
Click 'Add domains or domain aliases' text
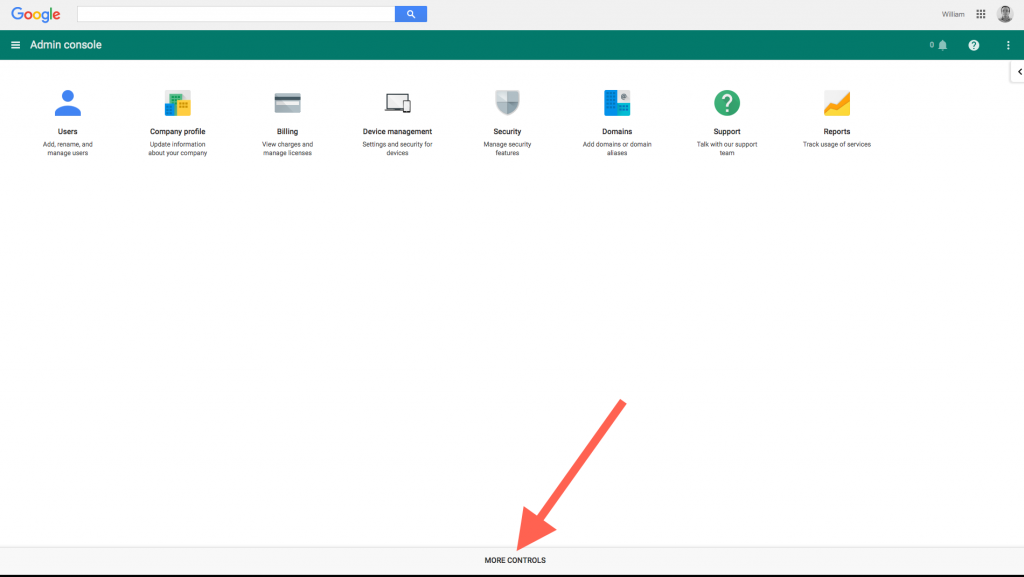click(x=617, y=149)
